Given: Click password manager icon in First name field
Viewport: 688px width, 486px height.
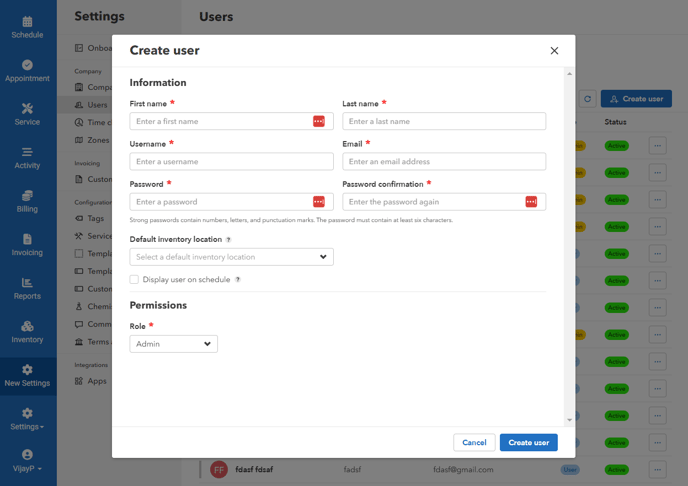Looking at the screenshot, I should 319,121.
